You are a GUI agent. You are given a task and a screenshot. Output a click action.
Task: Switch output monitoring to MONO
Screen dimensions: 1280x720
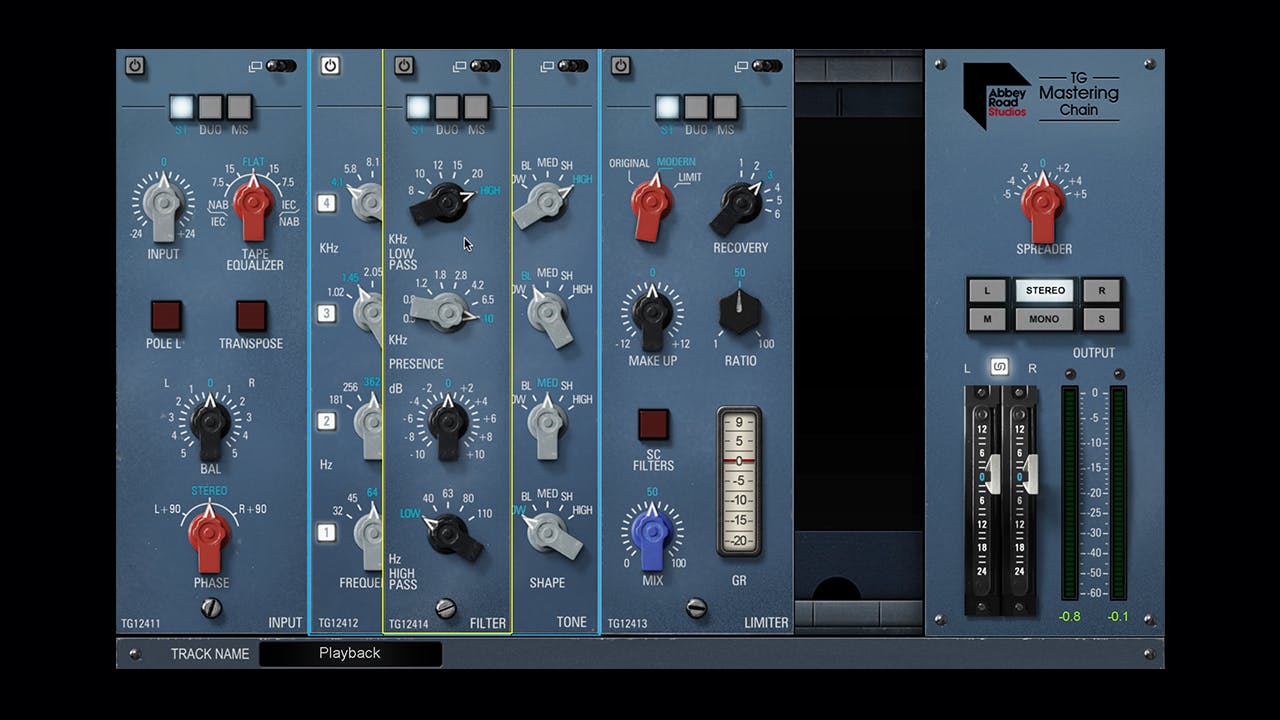pos(1044,318)
